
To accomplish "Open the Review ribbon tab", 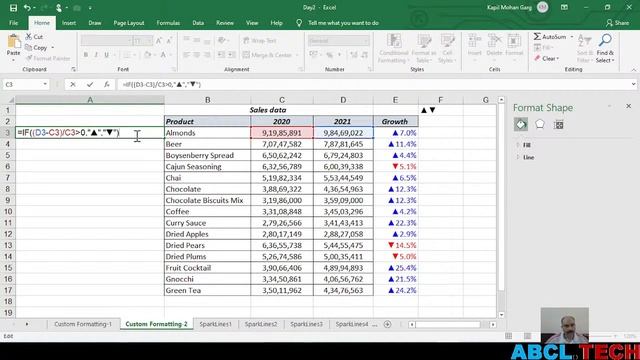I will tap(225, 23).
